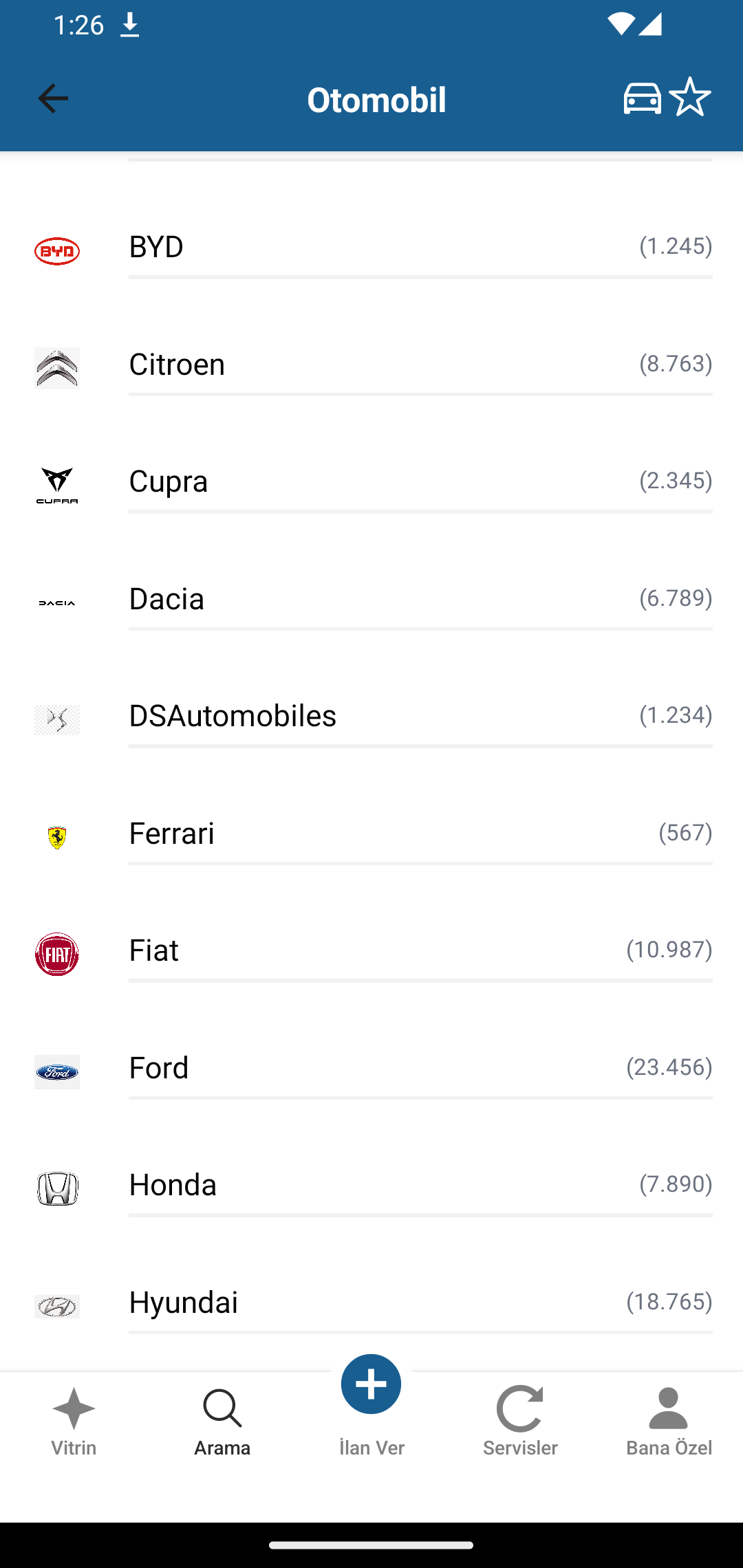Viewport: 743px width, 1568px height.
Task: Tap the Citroen chevron logo
Action: click(57, 368)
